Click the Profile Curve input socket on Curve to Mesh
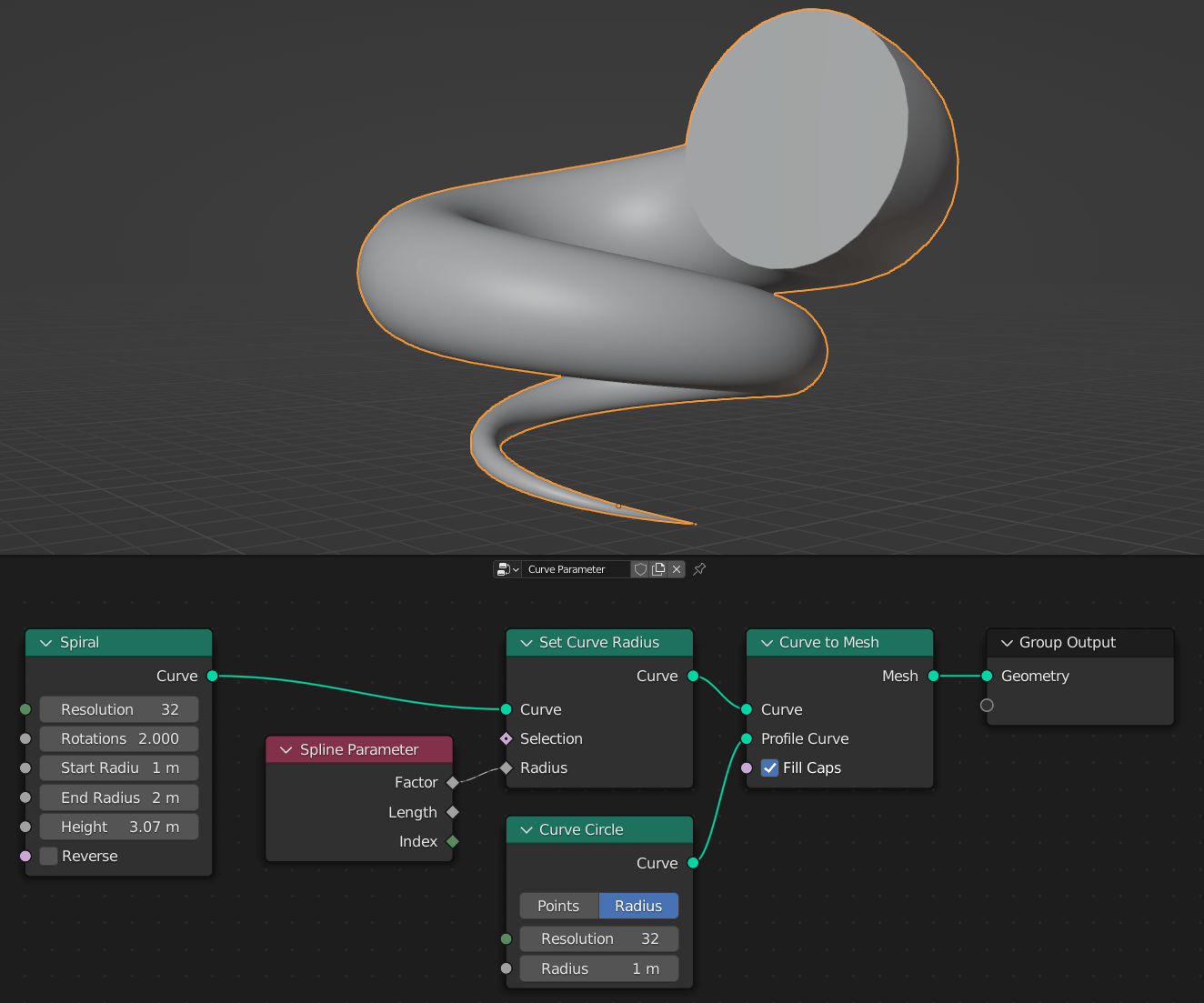Image resolution: width=1204 pixels, height=1003 pixels. (745, 738)
